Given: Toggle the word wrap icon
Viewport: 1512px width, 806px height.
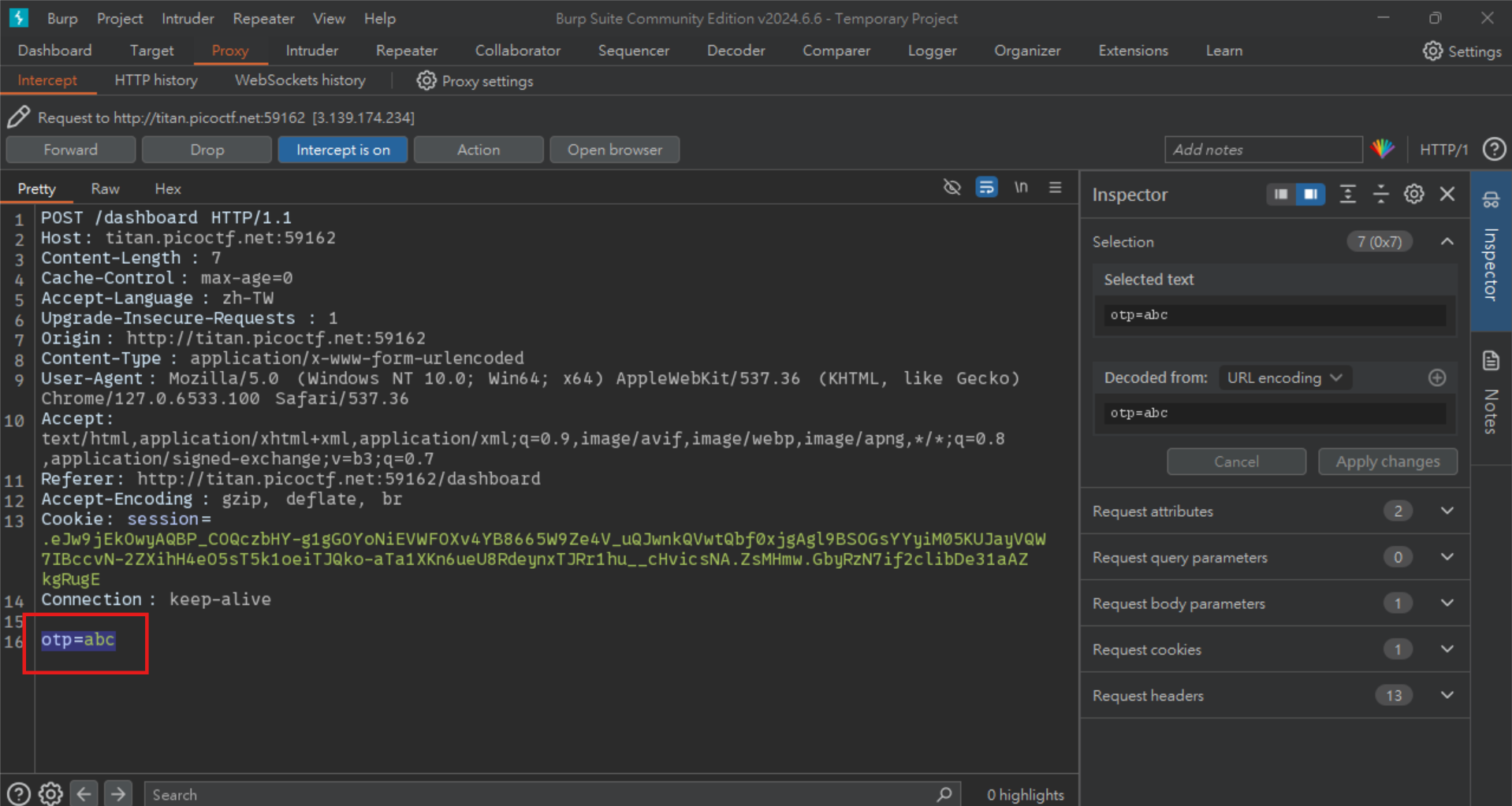Looking at the screenshot, I should click(986, 188).
